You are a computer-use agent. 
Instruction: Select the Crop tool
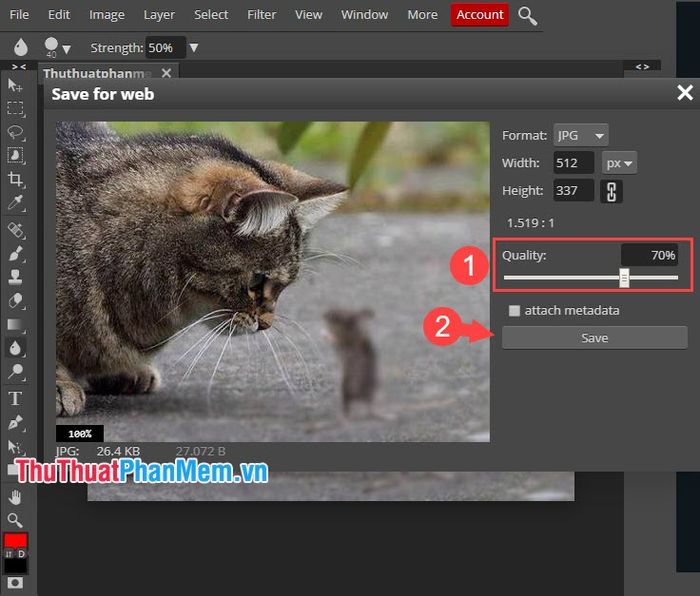tap(16, 179)
